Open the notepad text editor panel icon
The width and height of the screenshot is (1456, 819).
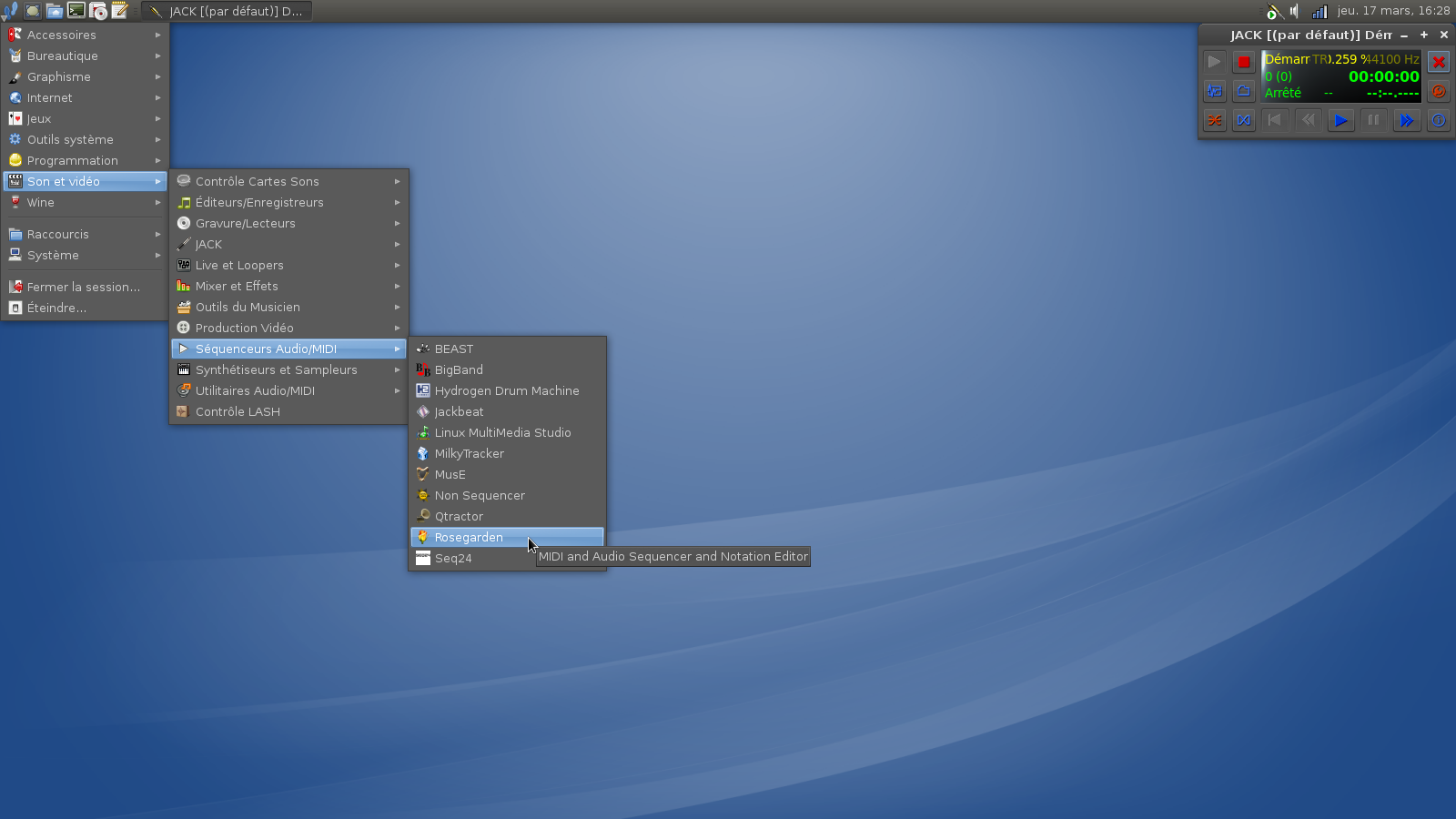tap(119, 11)
